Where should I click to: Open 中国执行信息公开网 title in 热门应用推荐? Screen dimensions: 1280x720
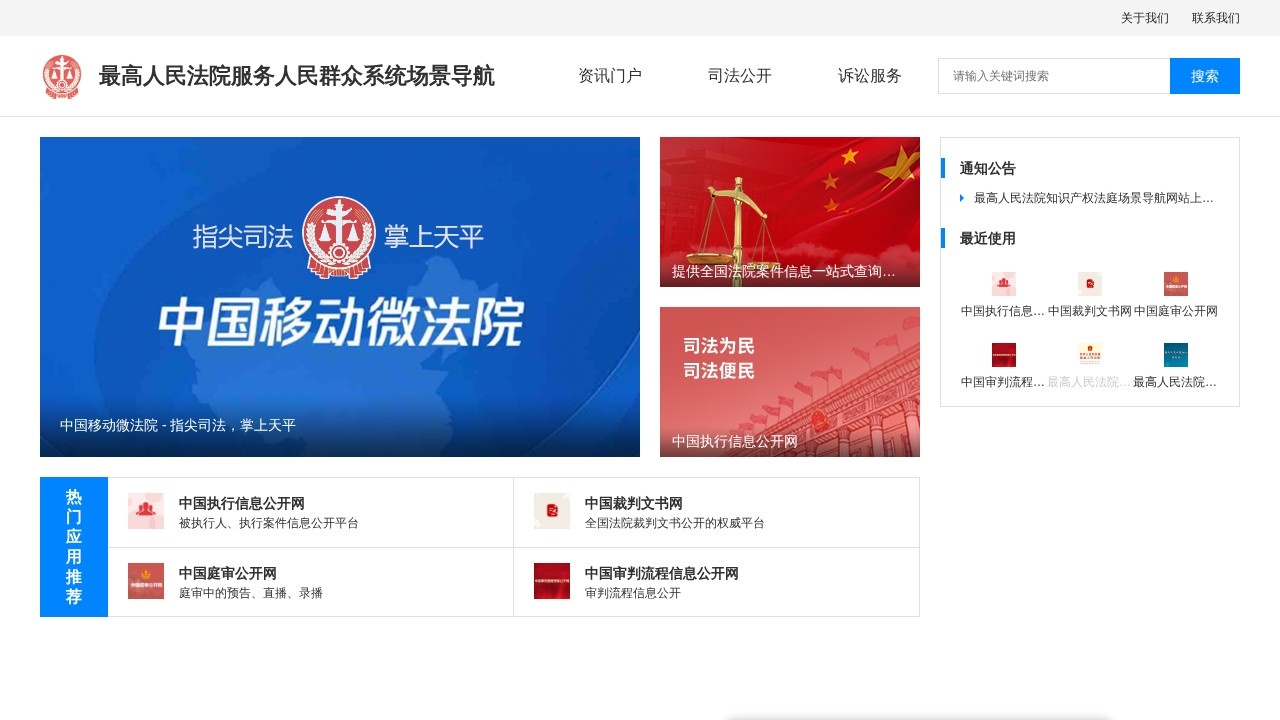pyautogui.click(x=242, y=503)
